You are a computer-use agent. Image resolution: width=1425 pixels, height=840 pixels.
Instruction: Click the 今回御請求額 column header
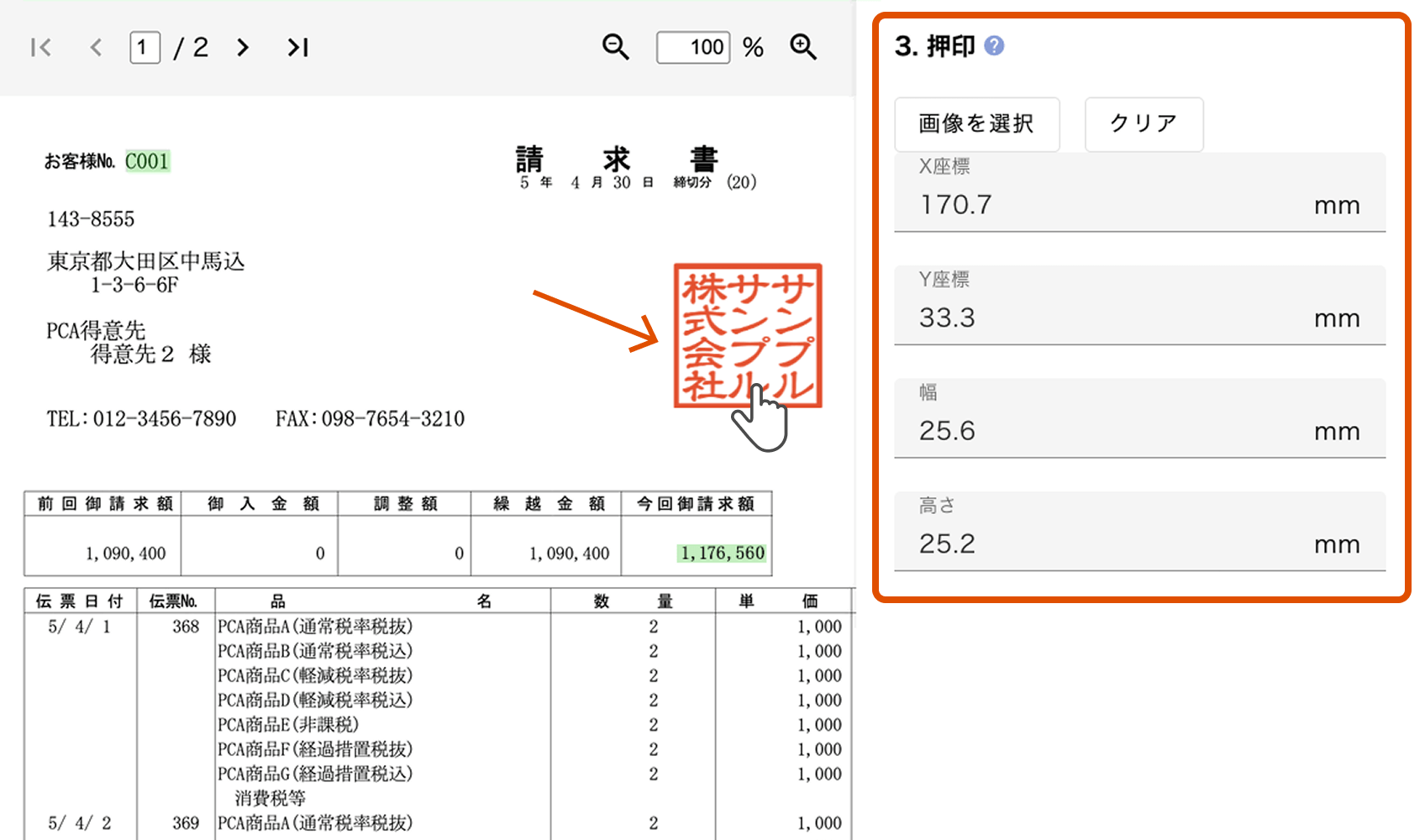pos(696,504)
